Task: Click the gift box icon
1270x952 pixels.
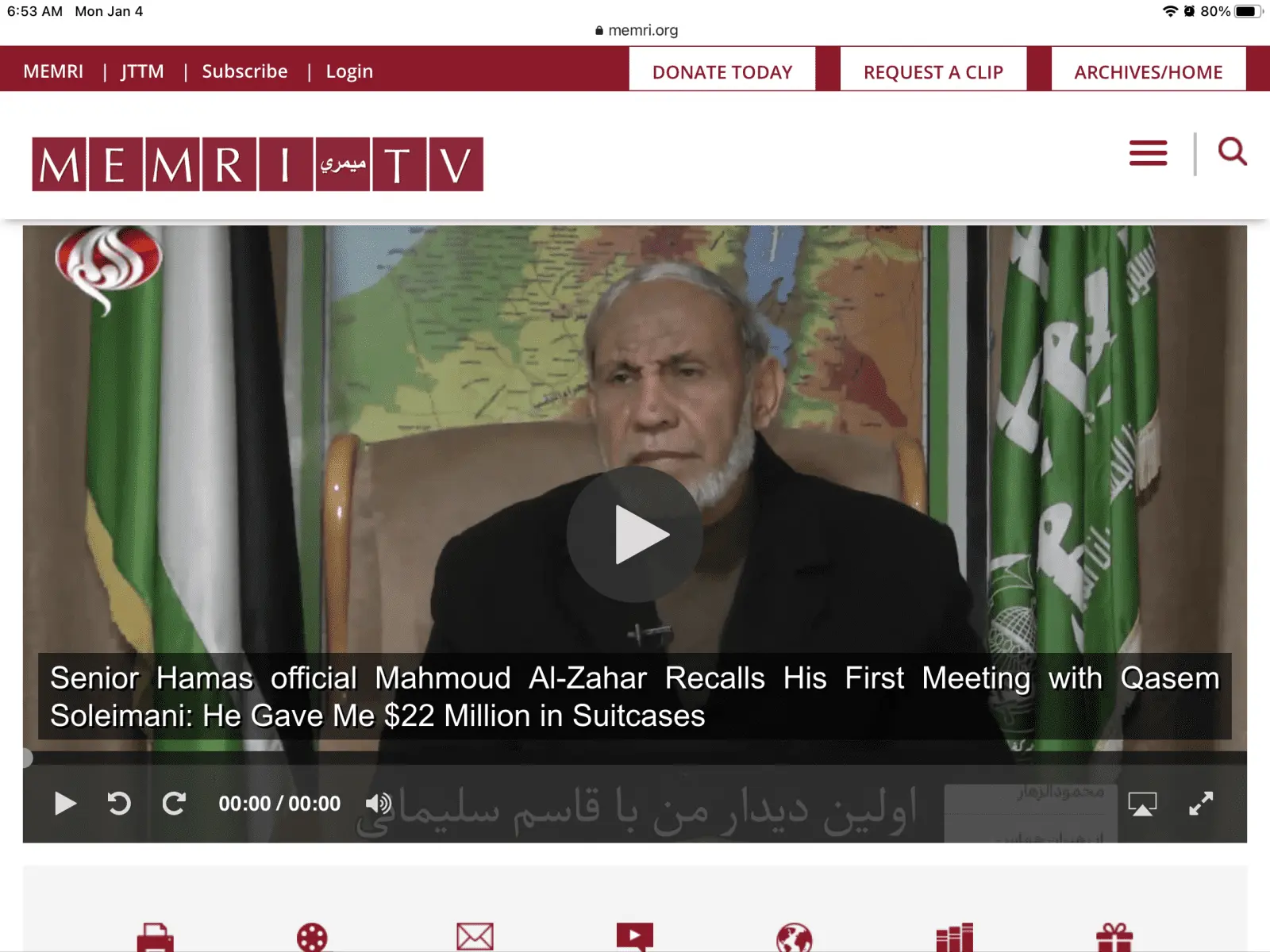Action: click(x=1114, y=938)
